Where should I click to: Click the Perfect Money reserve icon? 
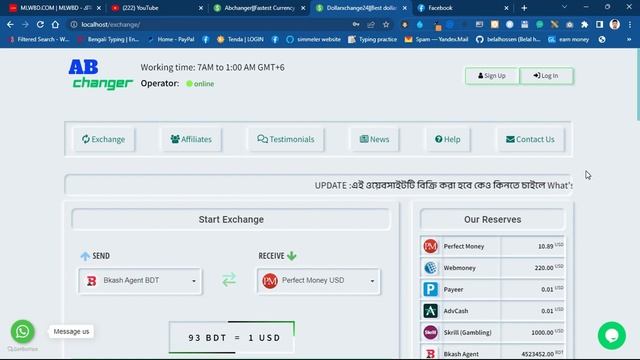pyautogui.click(x=430, y=246)
